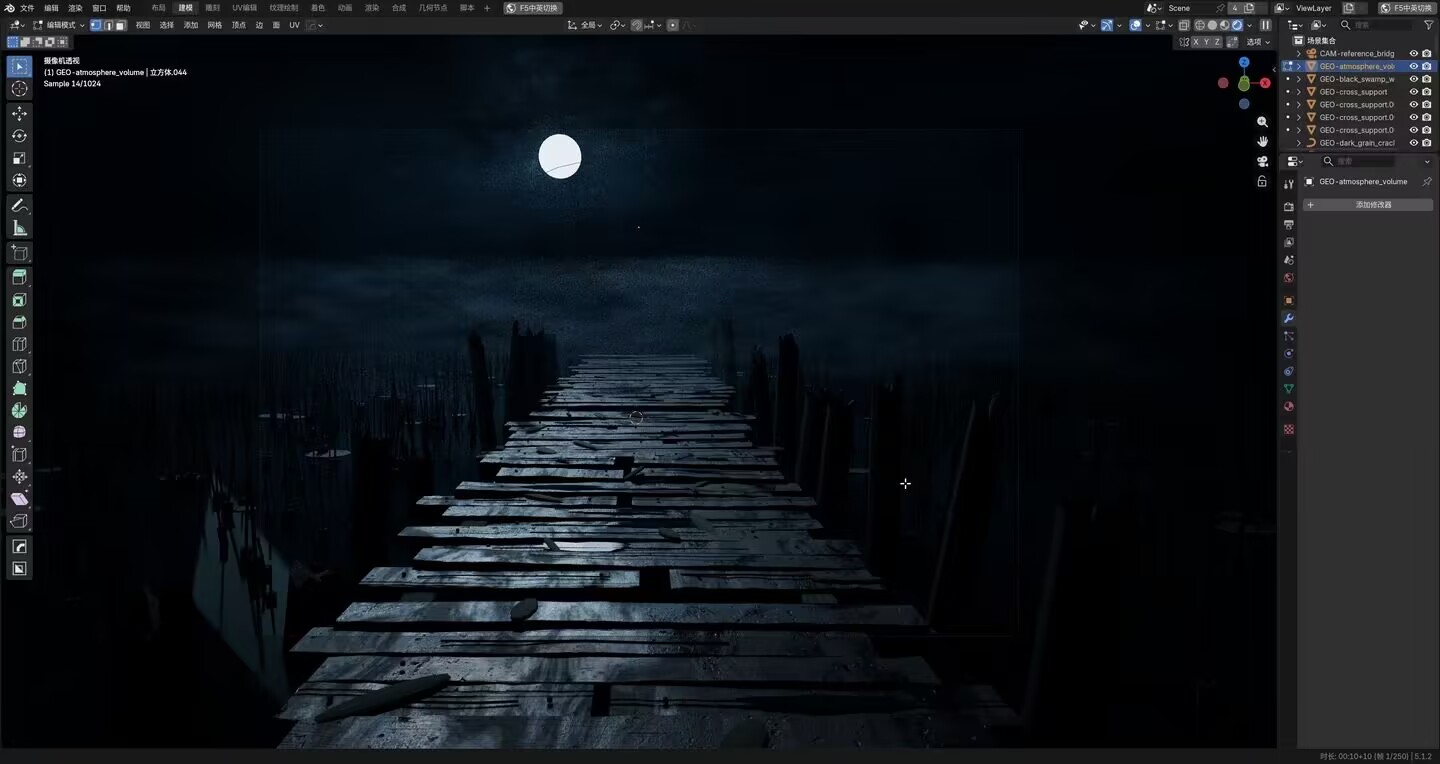Switch to the UV编辑 workspace tab
1440x764 pixels.
pos(244,8)
